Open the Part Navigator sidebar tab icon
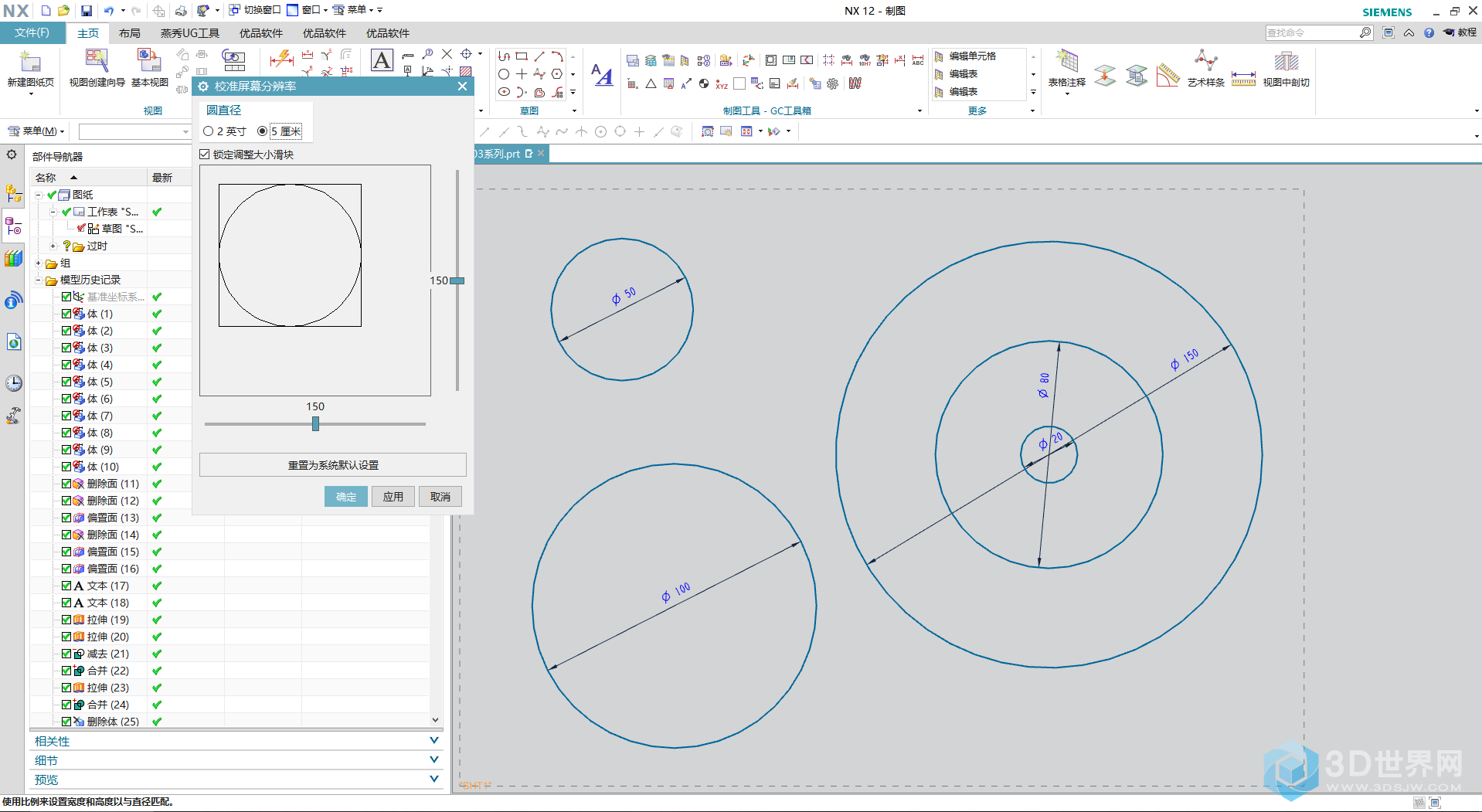The width and height of the screenshot is (1482, 812). point(13,226)
